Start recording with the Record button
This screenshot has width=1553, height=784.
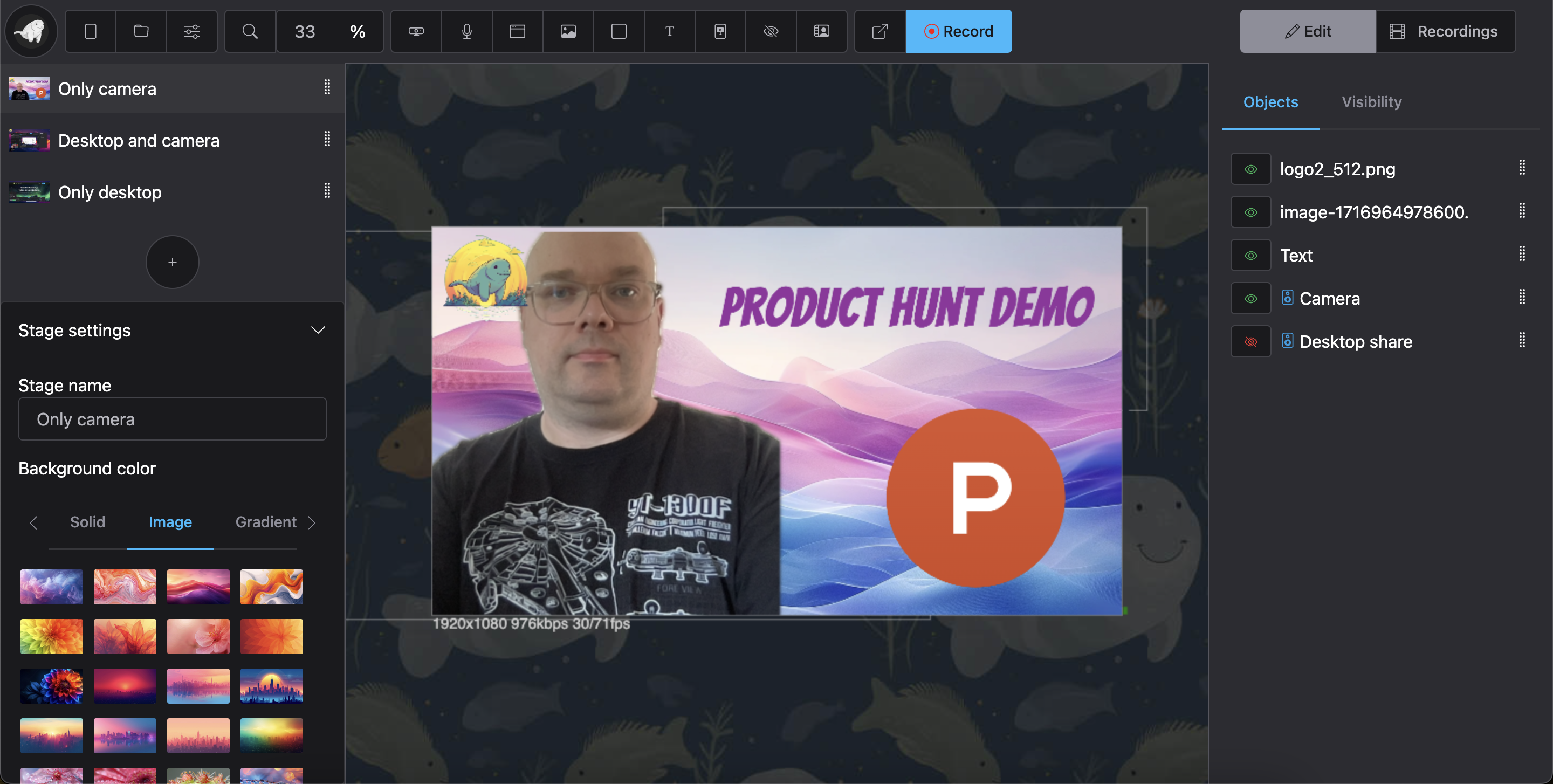(x=959, y=31)
